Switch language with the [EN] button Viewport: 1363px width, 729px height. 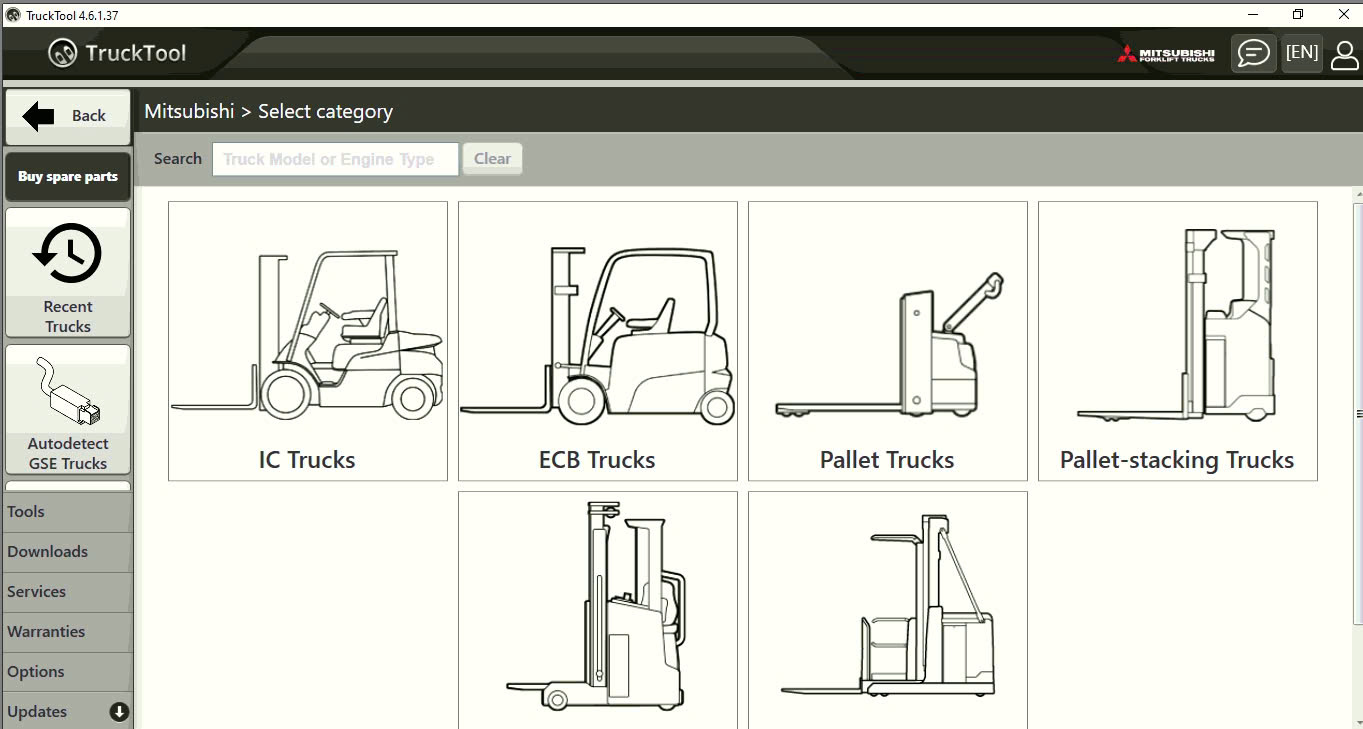click(1302, 53)
